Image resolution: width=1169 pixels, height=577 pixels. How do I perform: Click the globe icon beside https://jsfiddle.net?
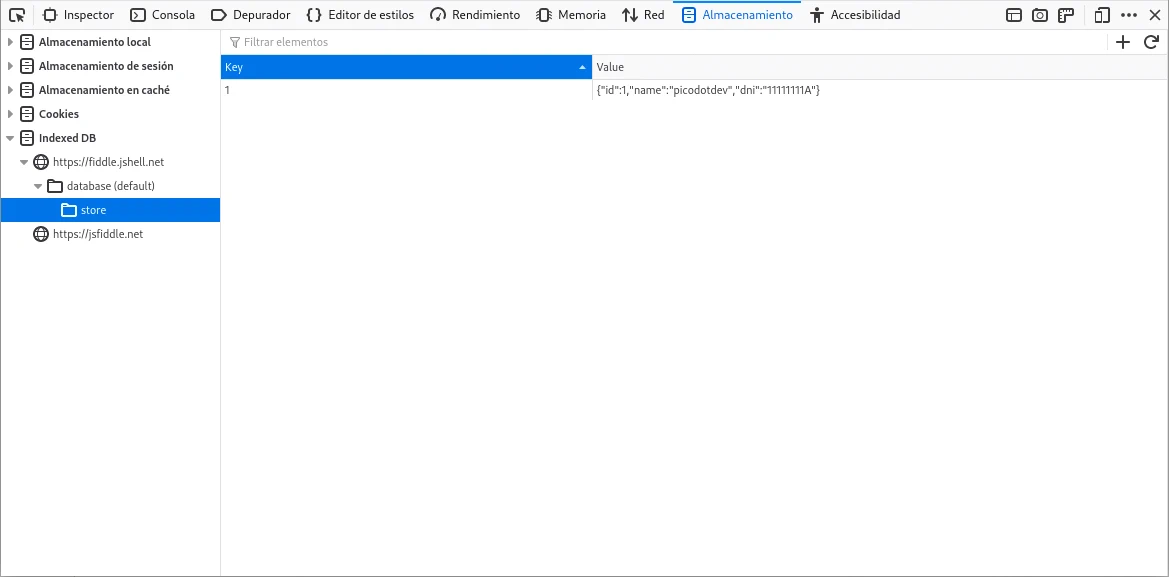coord(41,234)
